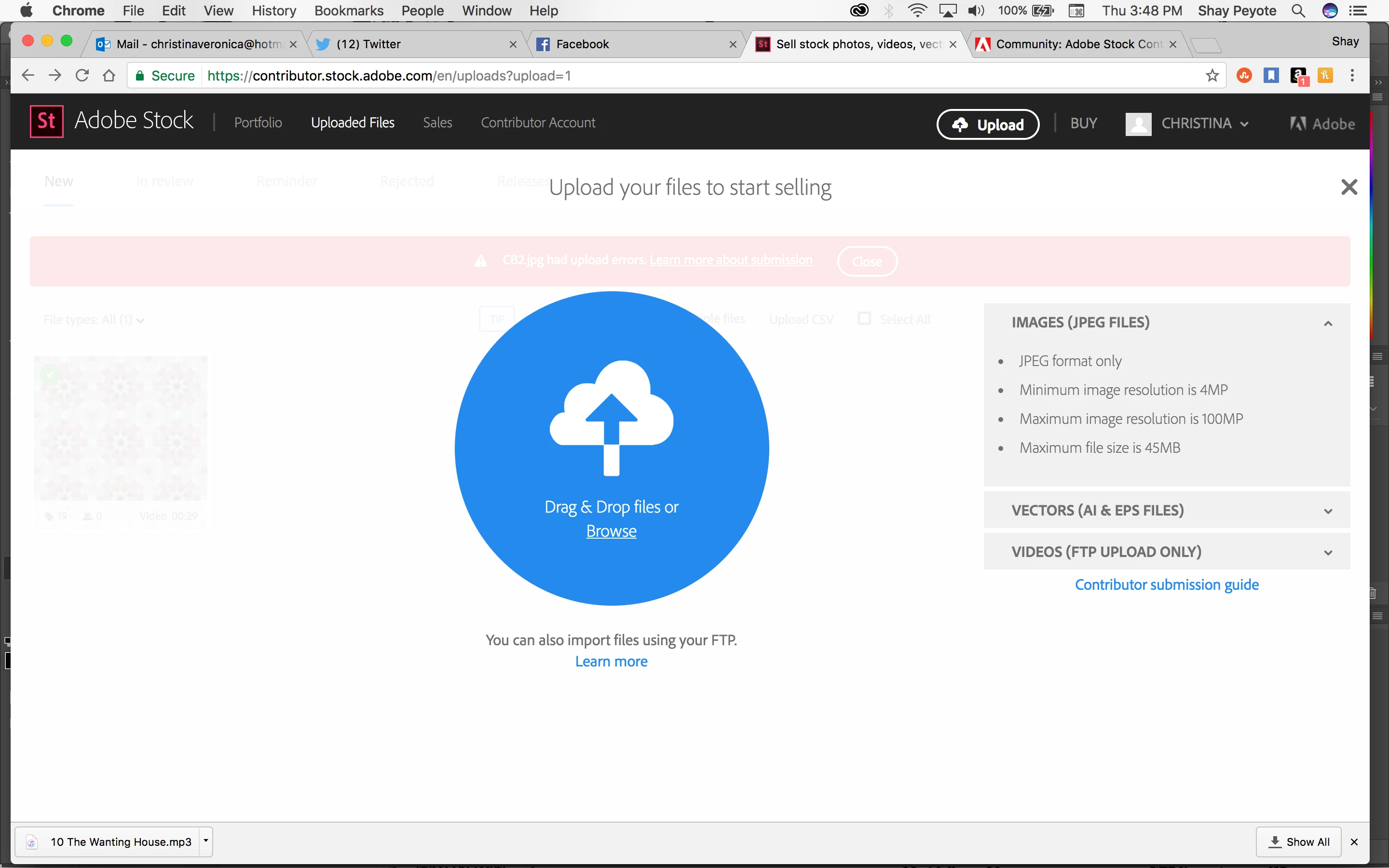This screenshot has height=868, width=1389.
Task: Open the Contributor submission guide link
Action: coord(1166,584)
